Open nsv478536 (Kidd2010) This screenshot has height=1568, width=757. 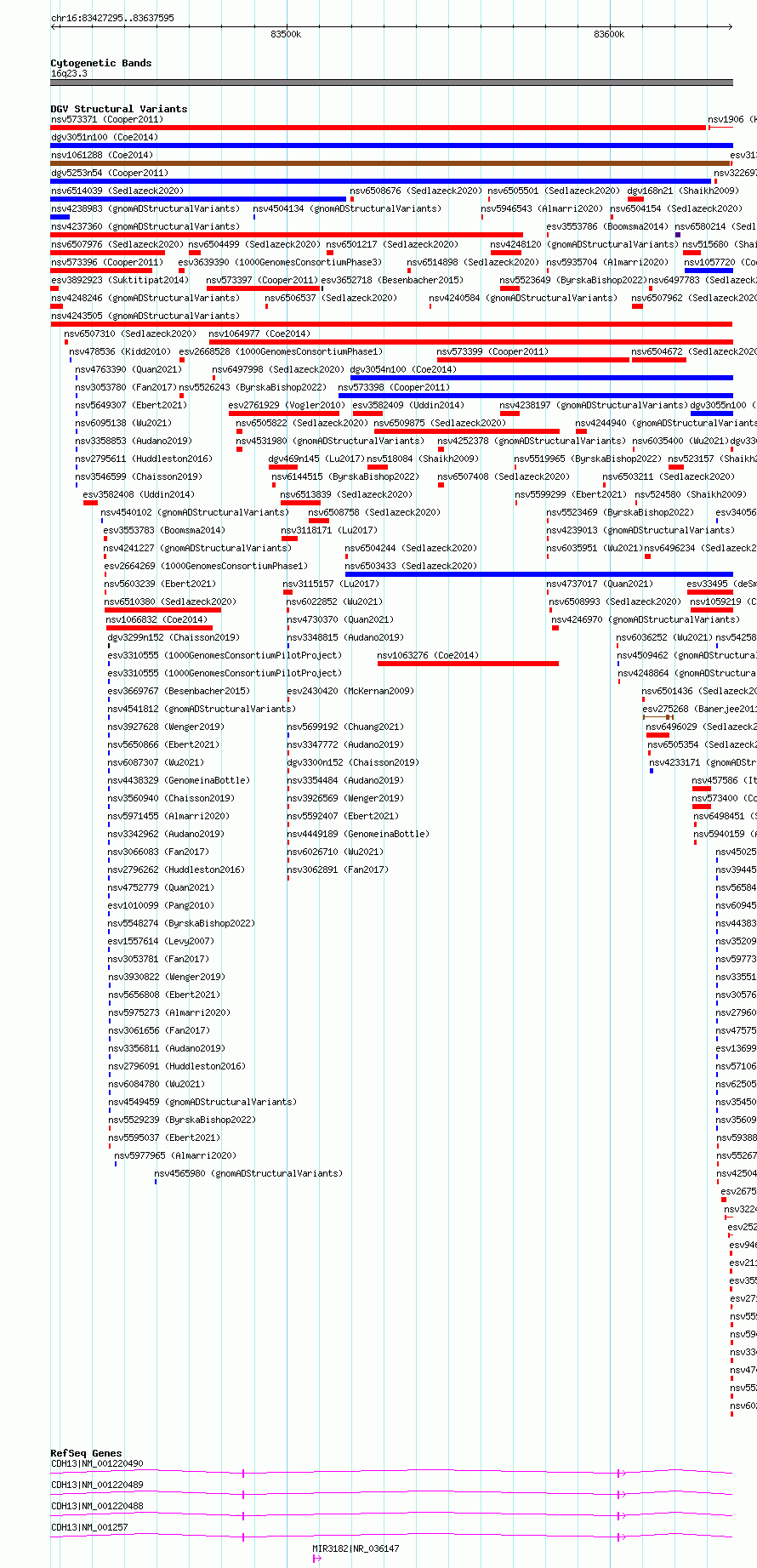click(x=120, y=351)
